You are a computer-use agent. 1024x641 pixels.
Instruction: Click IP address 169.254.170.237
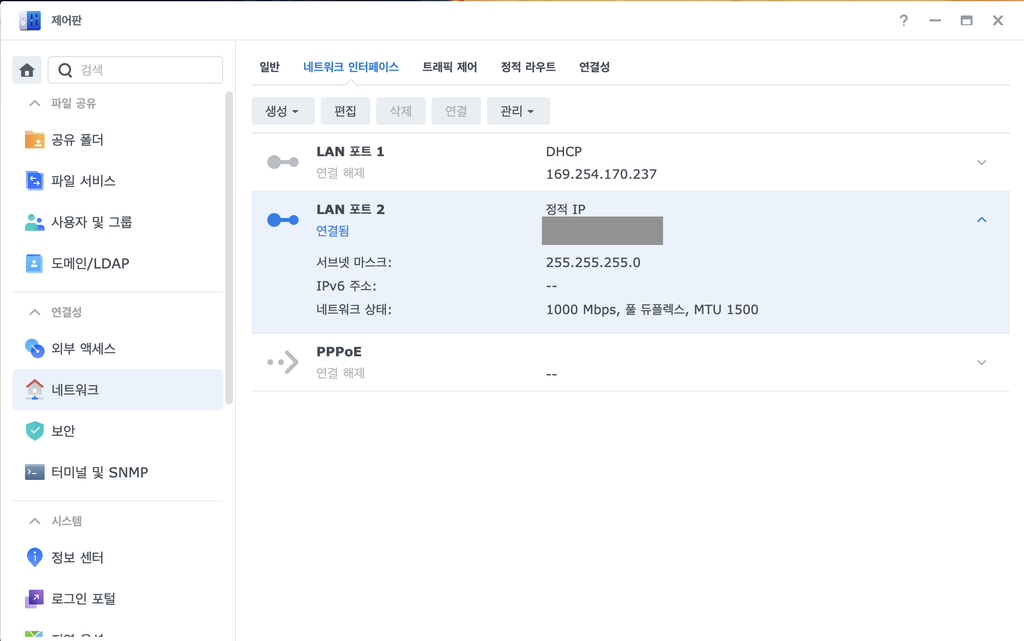point(601,174)
